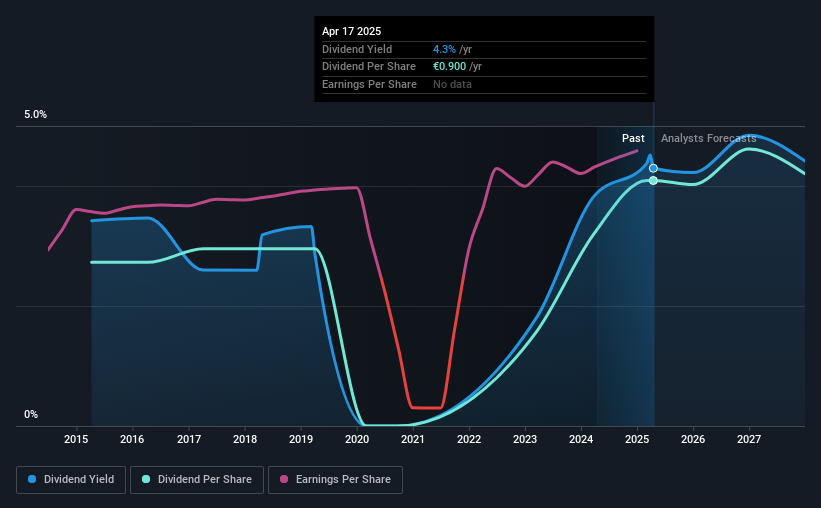This screenshot has width=821, height=508.
Task: Click the 2025 x-axis label
Action: [637, 439]
